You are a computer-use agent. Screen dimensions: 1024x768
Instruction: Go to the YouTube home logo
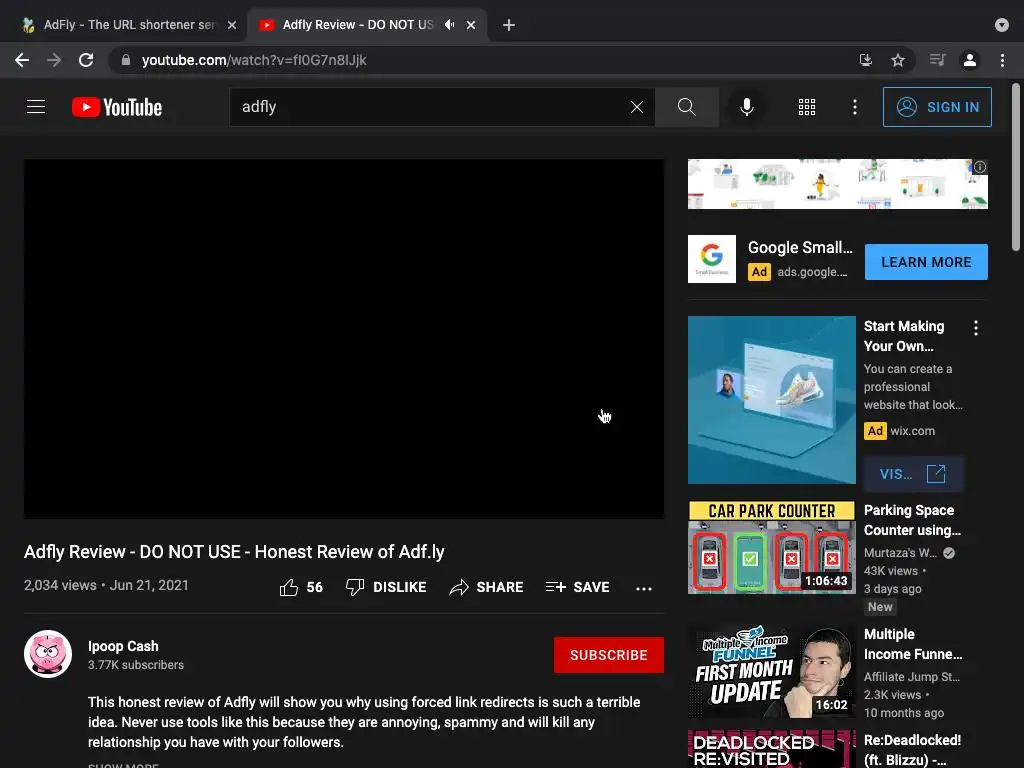coord(117,107)
